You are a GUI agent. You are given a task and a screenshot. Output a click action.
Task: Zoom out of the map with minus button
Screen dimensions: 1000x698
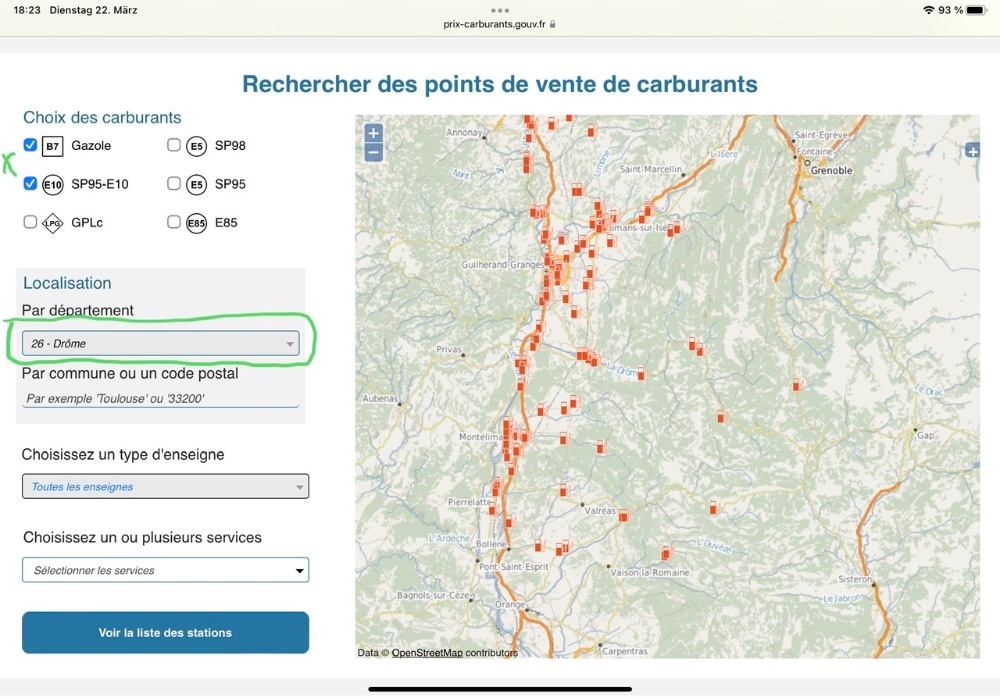[x=373, y=153]
